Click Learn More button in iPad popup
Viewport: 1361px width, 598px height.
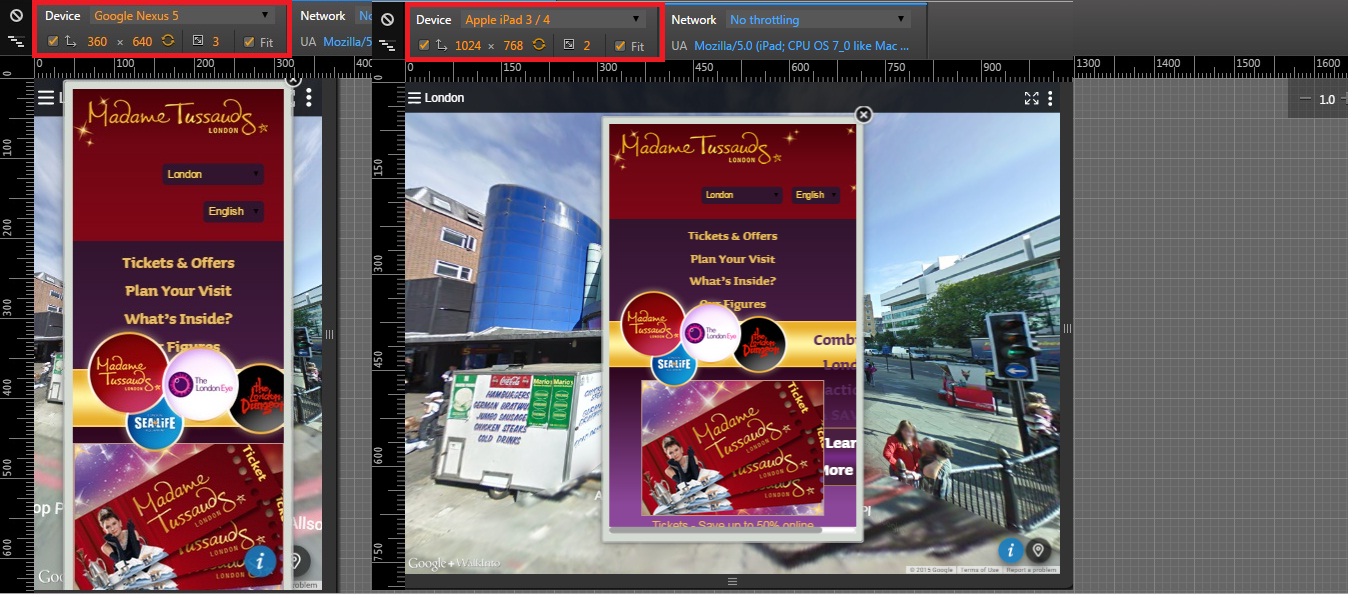(x=839, y=456)
